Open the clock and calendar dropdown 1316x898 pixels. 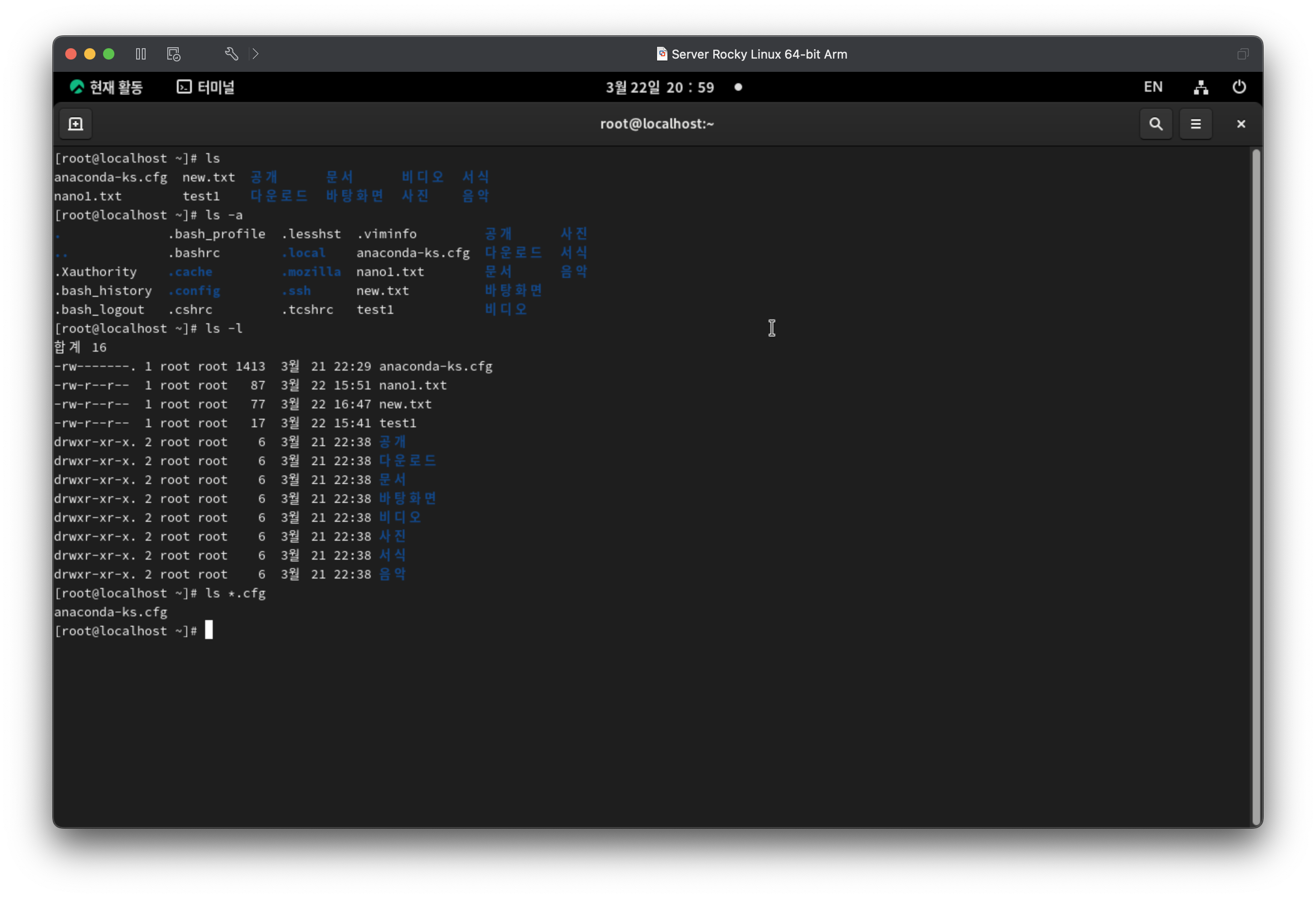click(660, 87)
